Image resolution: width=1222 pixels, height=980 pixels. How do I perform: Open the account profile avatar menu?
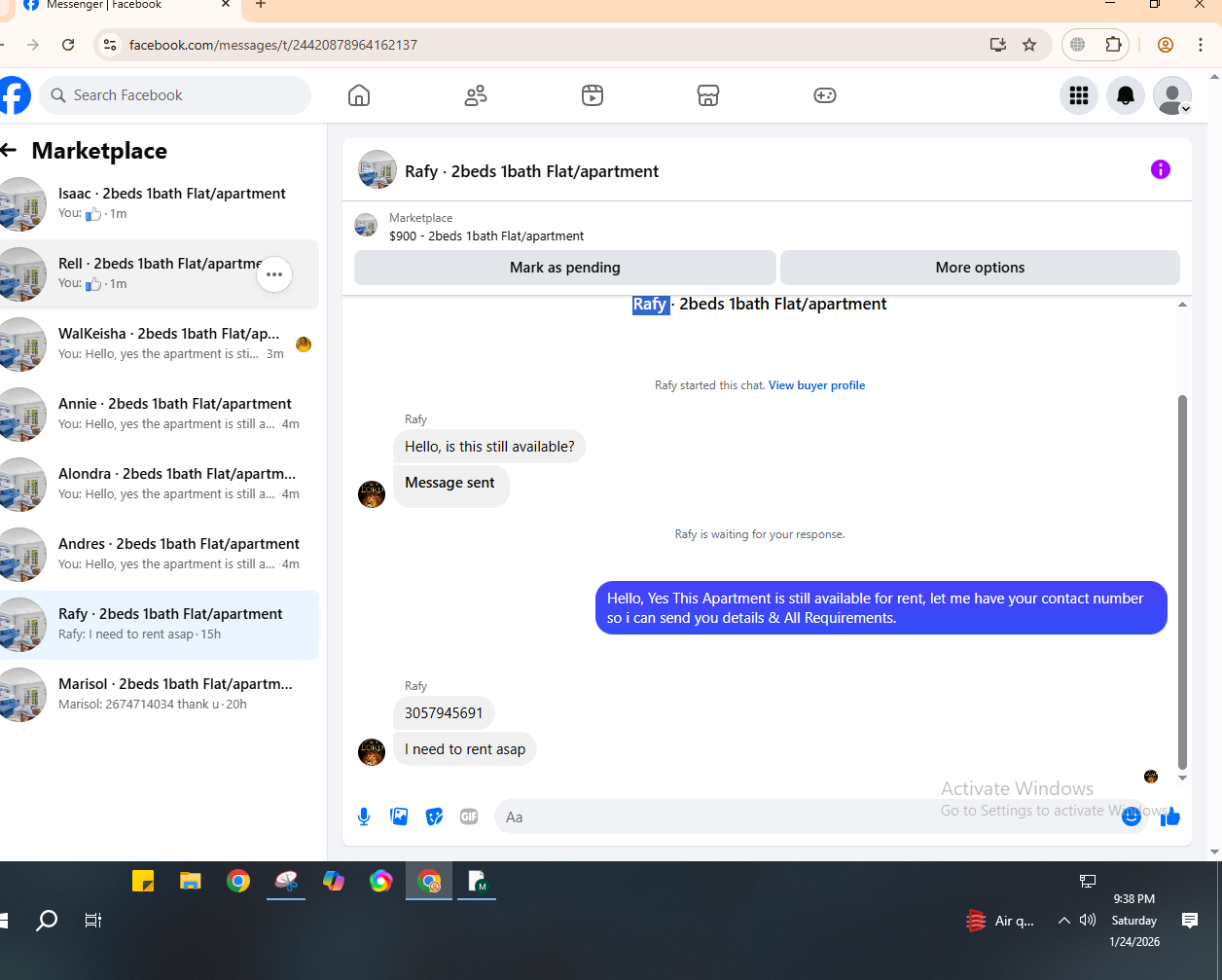tap(1172, 95)
